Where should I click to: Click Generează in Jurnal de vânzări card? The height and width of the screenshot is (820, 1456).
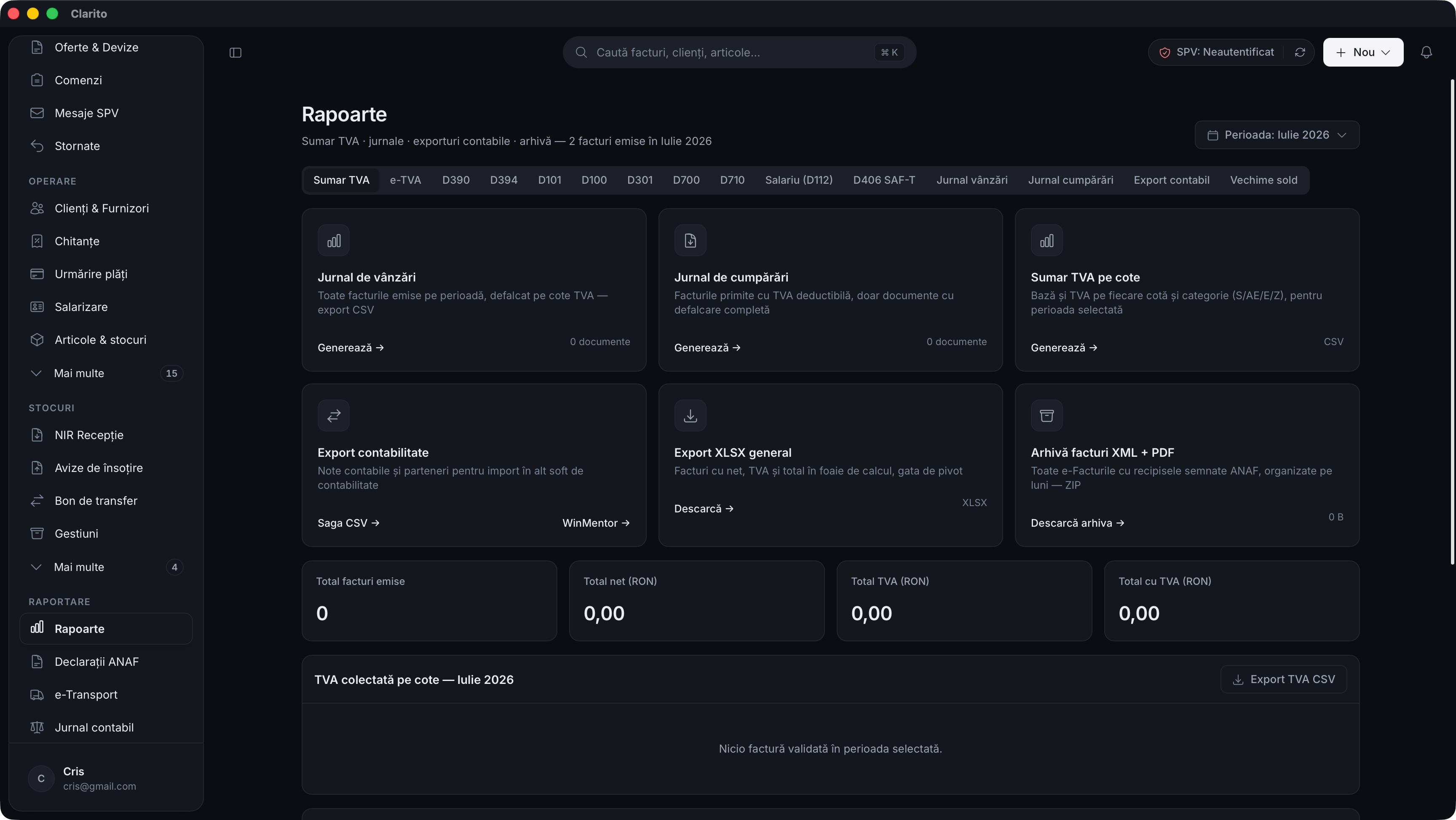coord(351,348)
